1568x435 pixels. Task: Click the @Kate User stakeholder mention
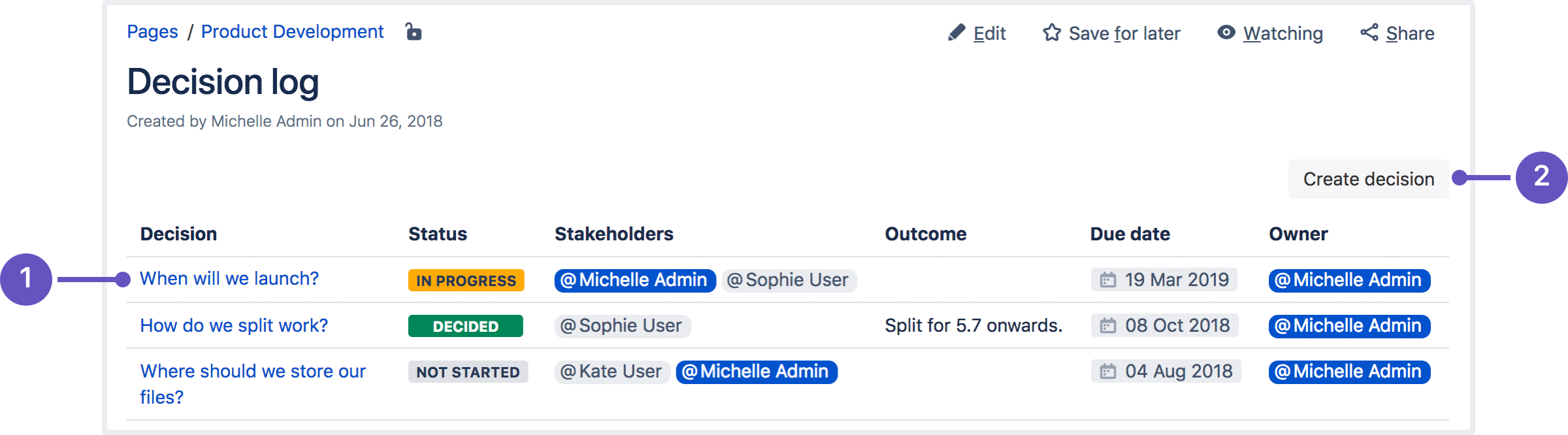coord(612,372)
